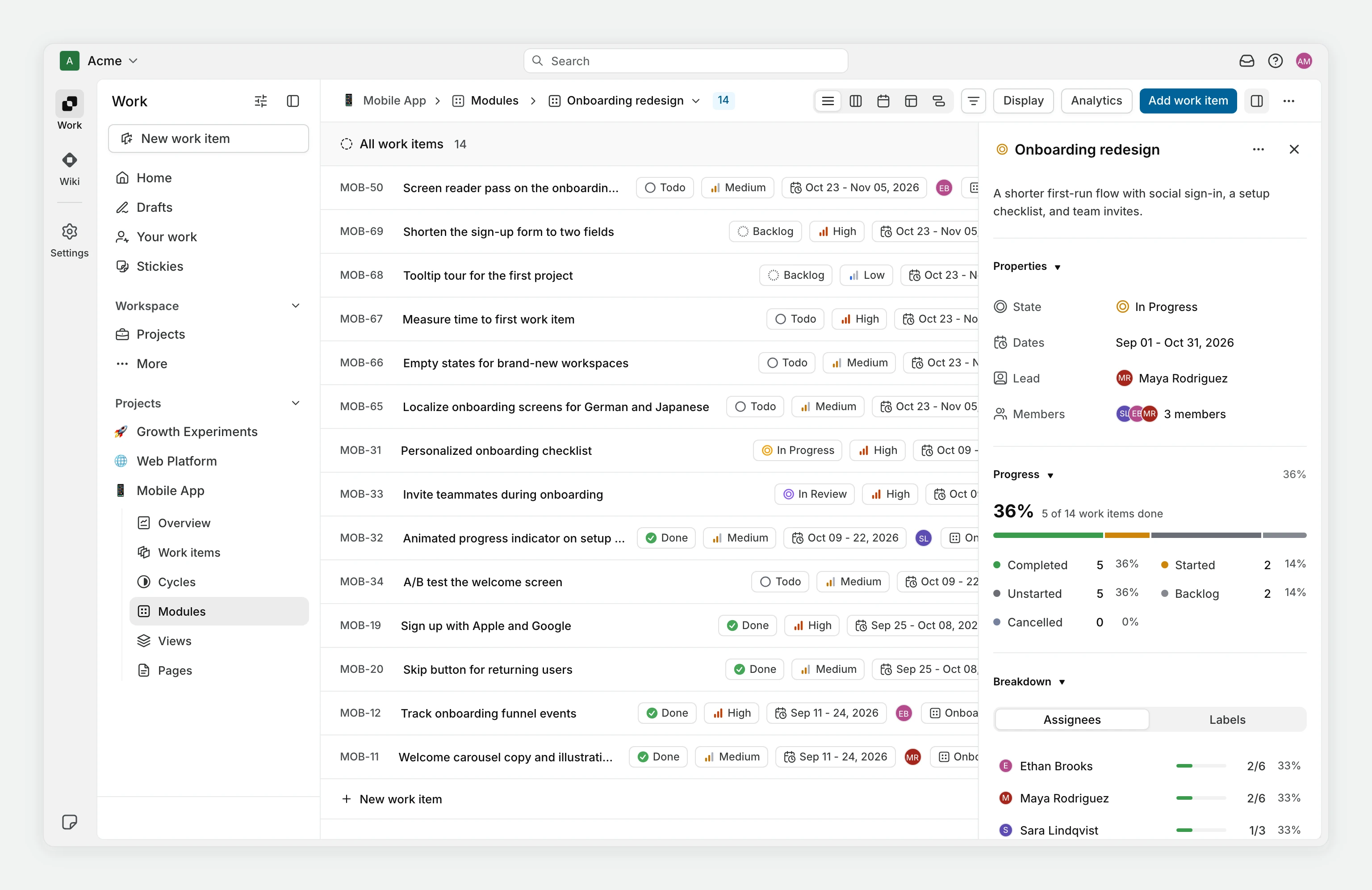1372x890 pixels.
Task: Open Views under Mobile App
Action: coord(219,641)
